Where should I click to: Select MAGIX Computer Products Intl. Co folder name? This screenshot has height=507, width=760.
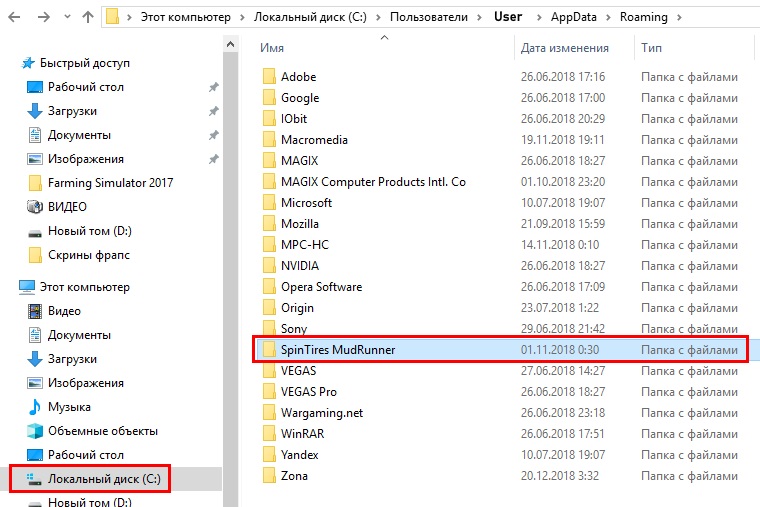tap(373, 182)
